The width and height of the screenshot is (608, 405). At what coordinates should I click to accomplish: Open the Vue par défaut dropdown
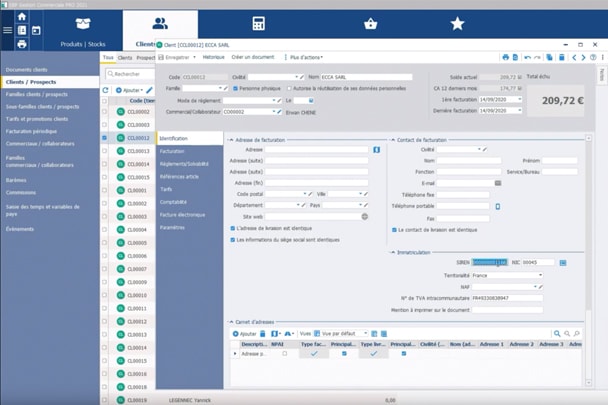[x=340, y=333]
